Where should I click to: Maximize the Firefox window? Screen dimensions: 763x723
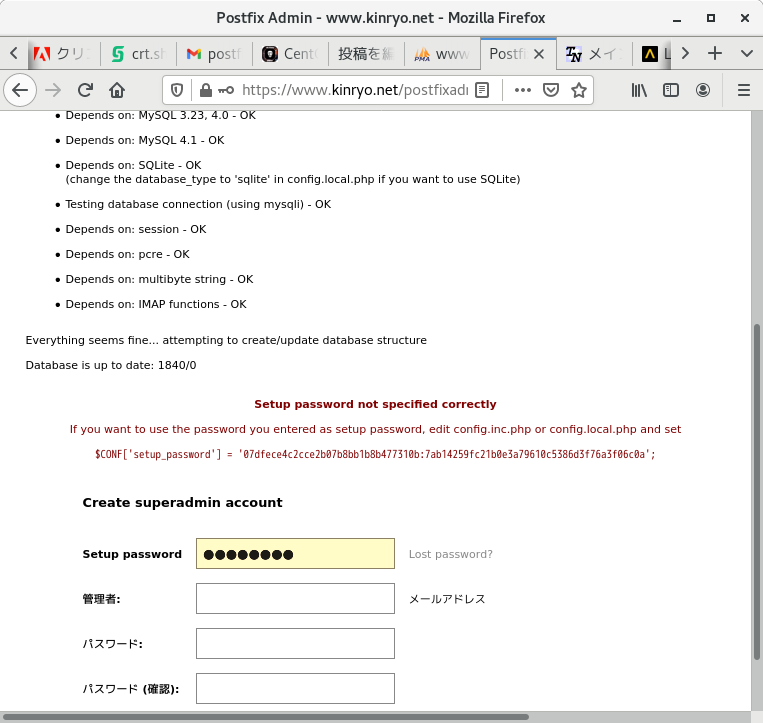pos(711,18)
